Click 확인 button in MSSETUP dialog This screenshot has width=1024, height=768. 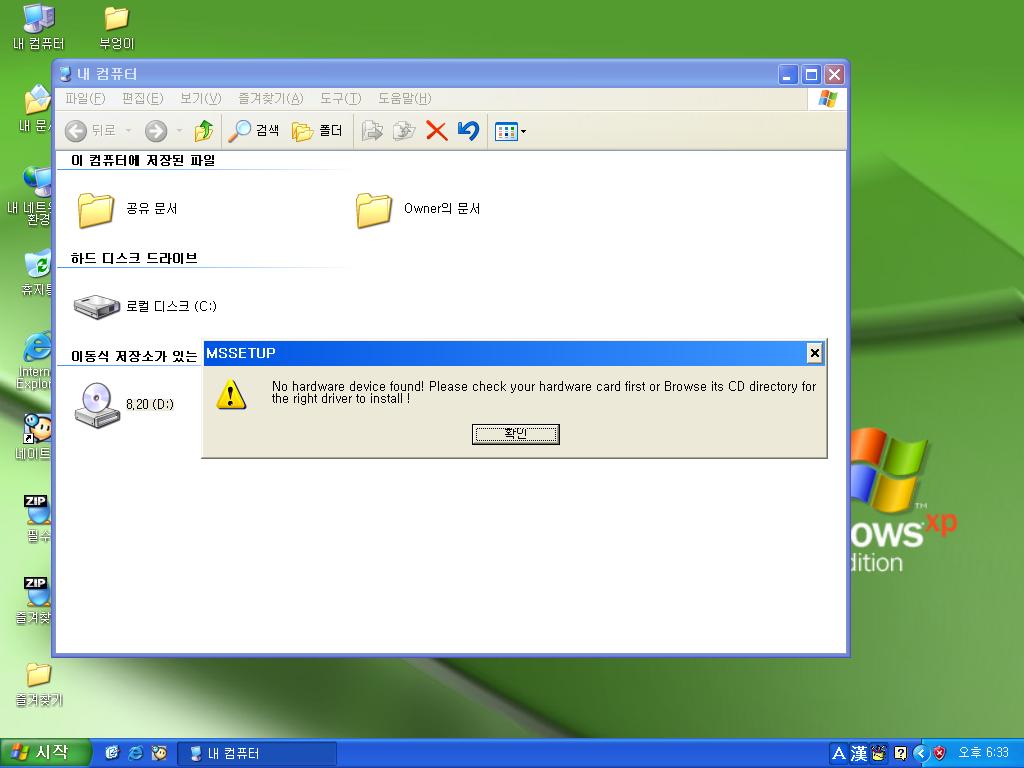point(515,434)
